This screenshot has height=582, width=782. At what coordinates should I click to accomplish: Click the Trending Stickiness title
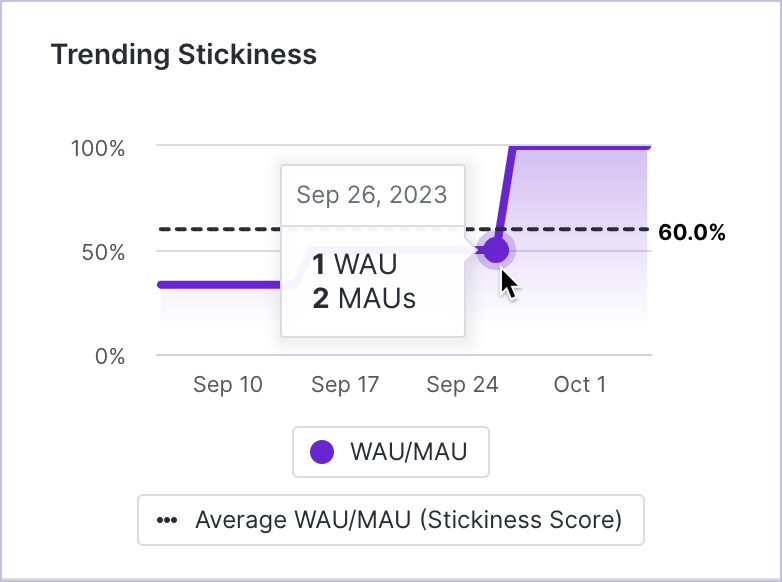(184, 54)
